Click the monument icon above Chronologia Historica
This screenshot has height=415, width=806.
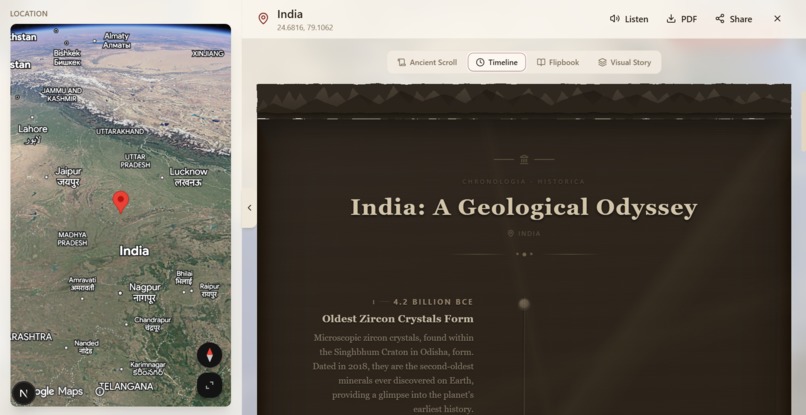524,159
